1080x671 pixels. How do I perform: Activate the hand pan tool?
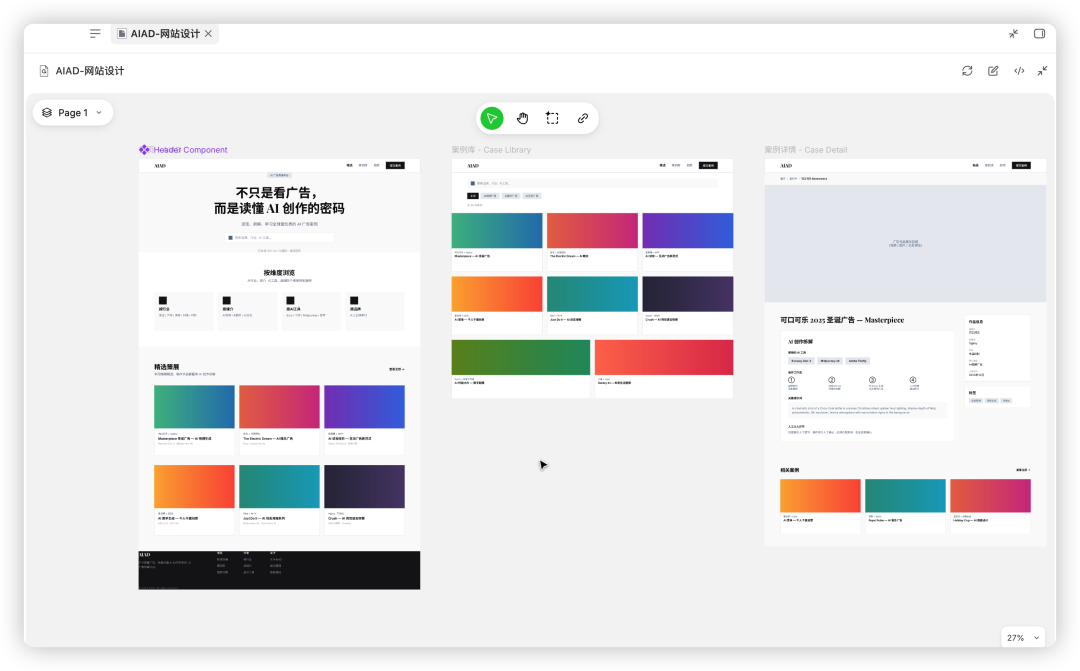coord(523,118)
